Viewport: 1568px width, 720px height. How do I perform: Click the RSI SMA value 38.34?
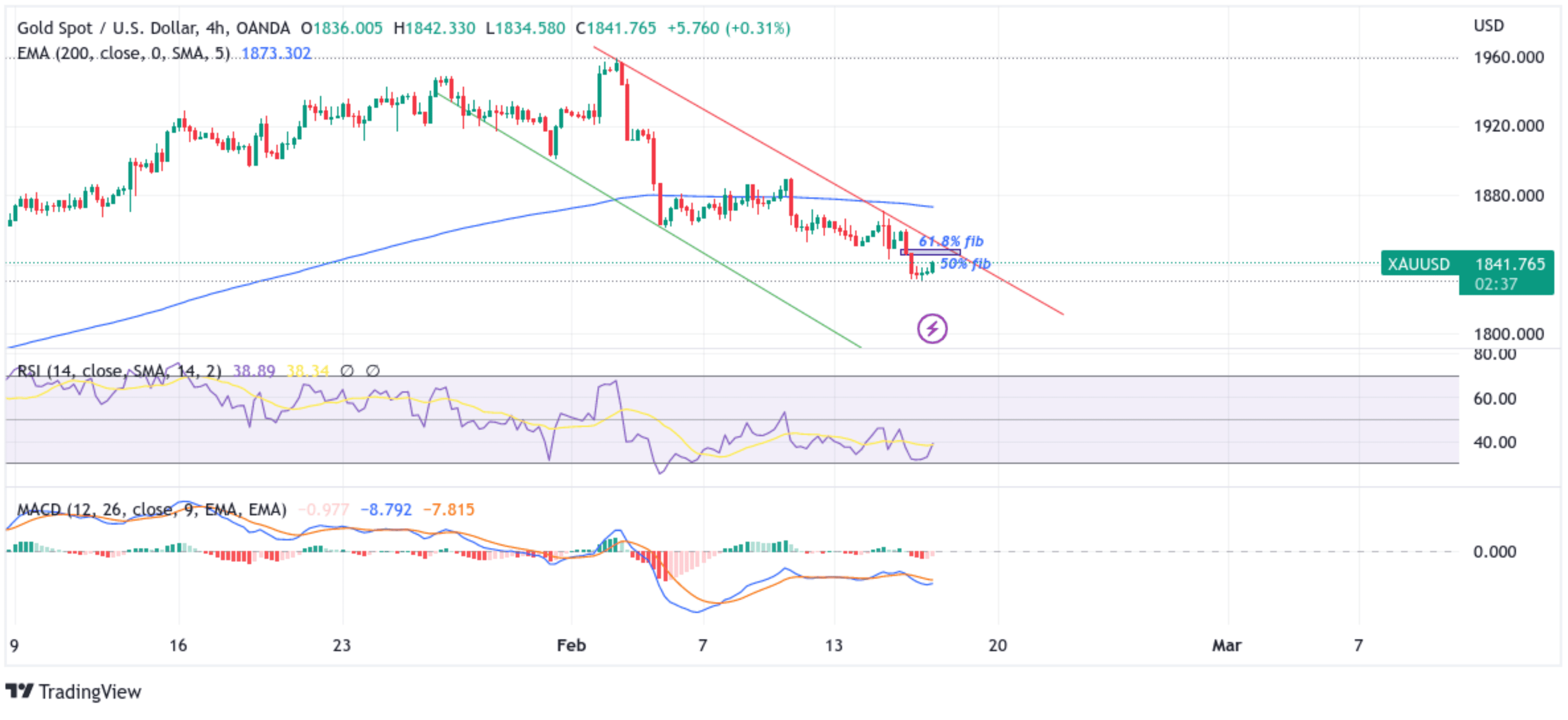click(x=307, y=371)
